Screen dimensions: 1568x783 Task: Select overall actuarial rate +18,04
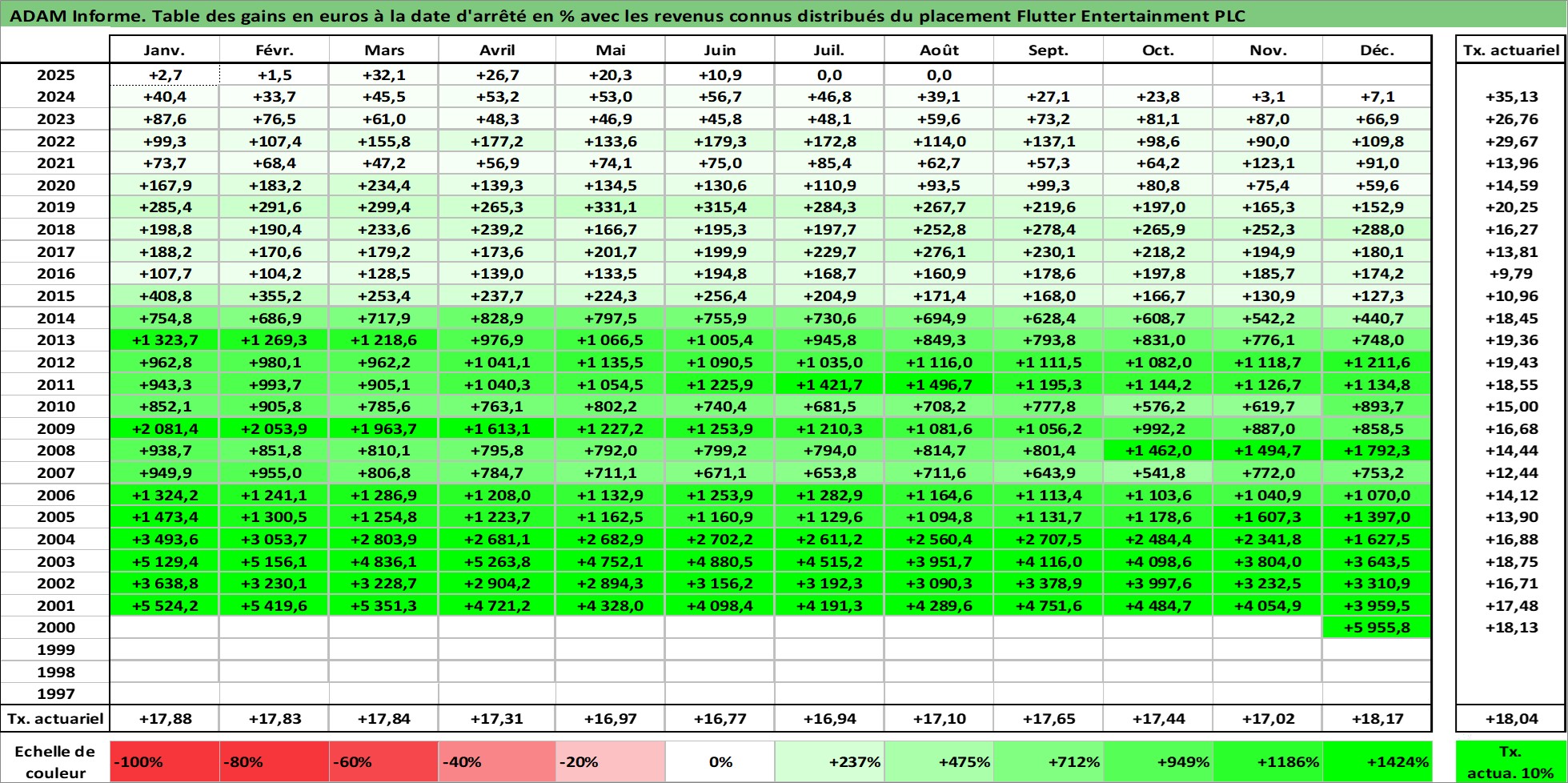click(1511, 719)
